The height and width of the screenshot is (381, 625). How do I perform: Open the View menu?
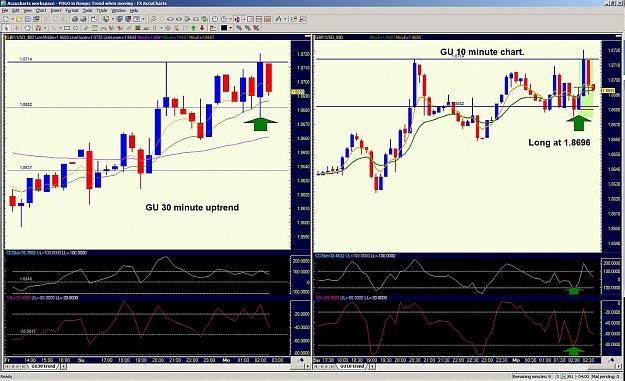coord(28,10)
